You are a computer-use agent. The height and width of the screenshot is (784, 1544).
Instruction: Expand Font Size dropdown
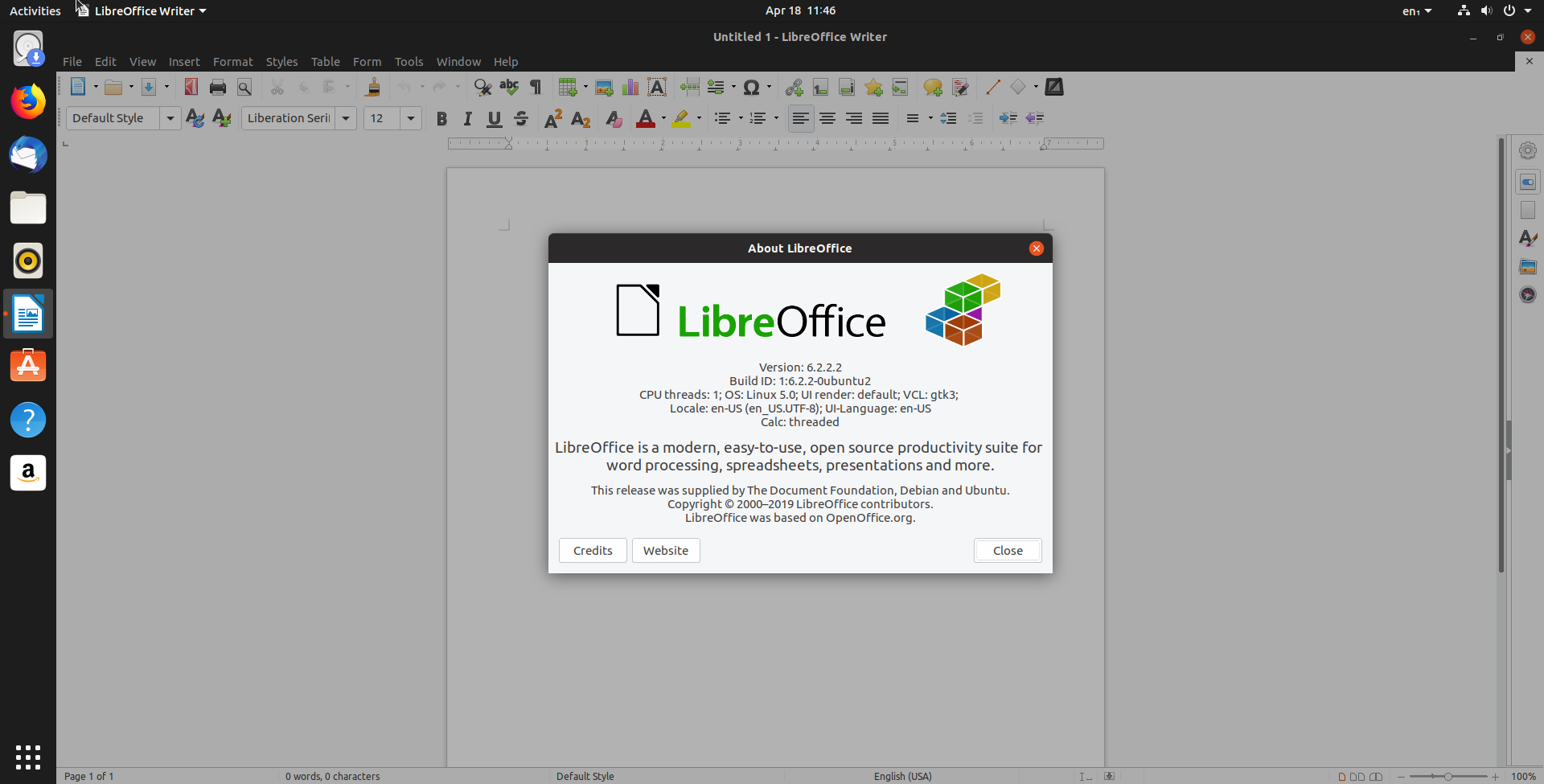(x=411, y=118)
